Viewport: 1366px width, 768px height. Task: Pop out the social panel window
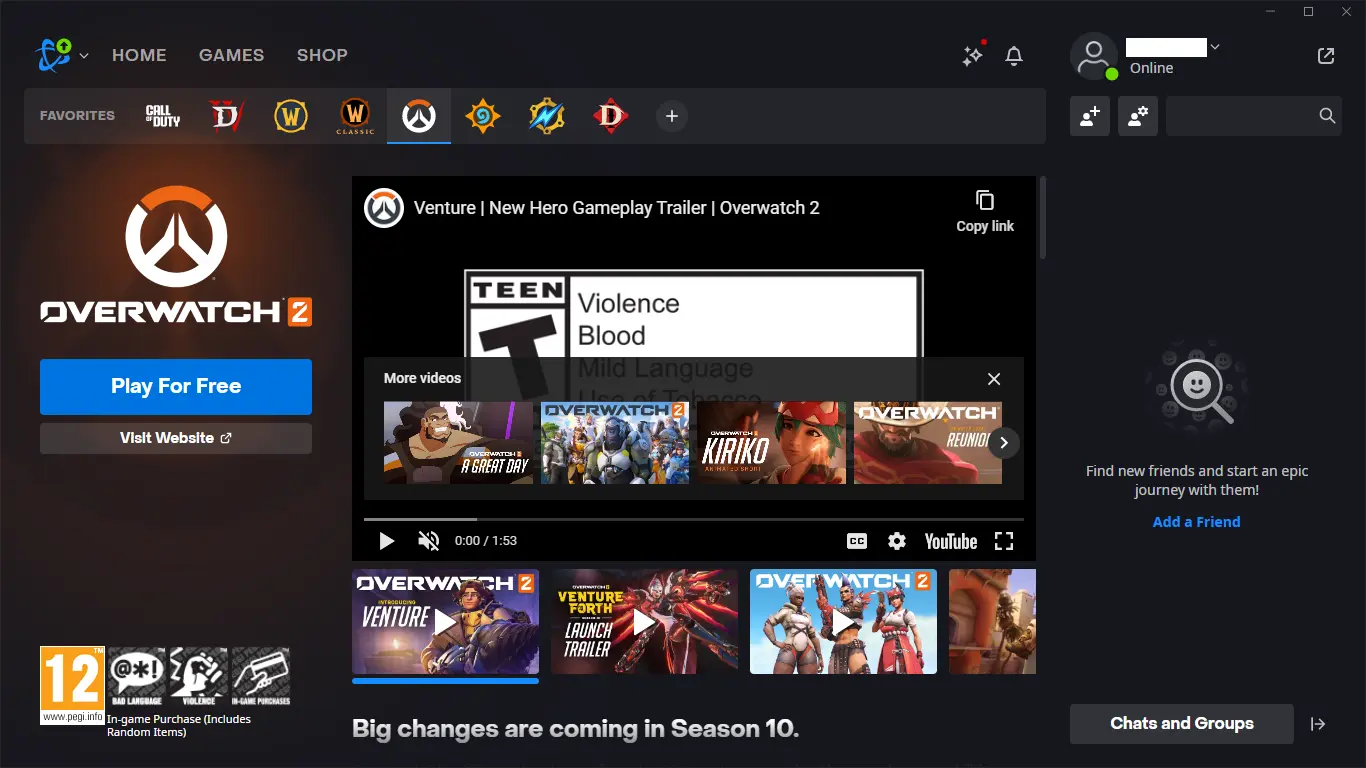[1326, 56]
